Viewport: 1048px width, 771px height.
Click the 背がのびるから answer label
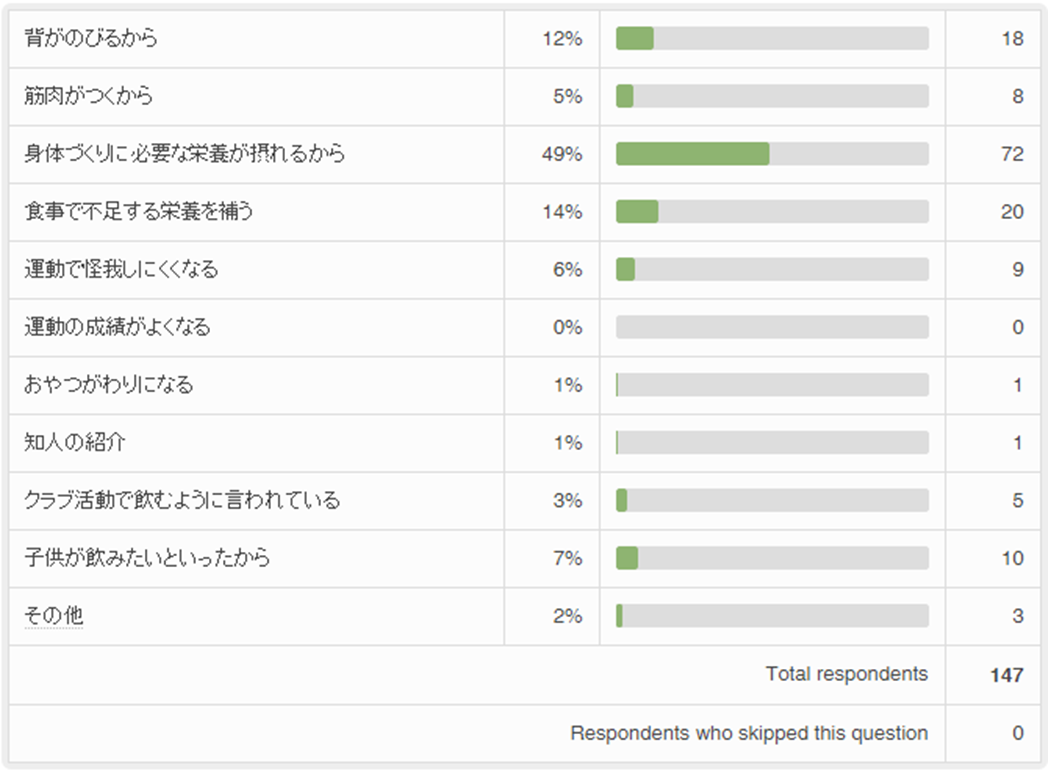tap(91, 39)
